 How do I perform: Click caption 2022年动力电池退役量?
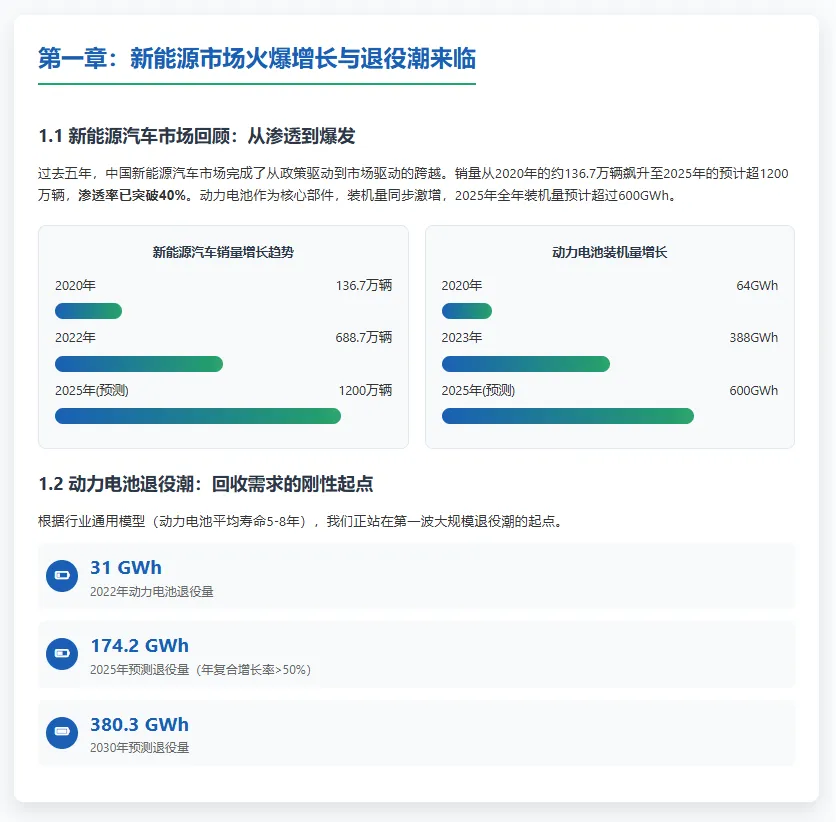point(151,592)
